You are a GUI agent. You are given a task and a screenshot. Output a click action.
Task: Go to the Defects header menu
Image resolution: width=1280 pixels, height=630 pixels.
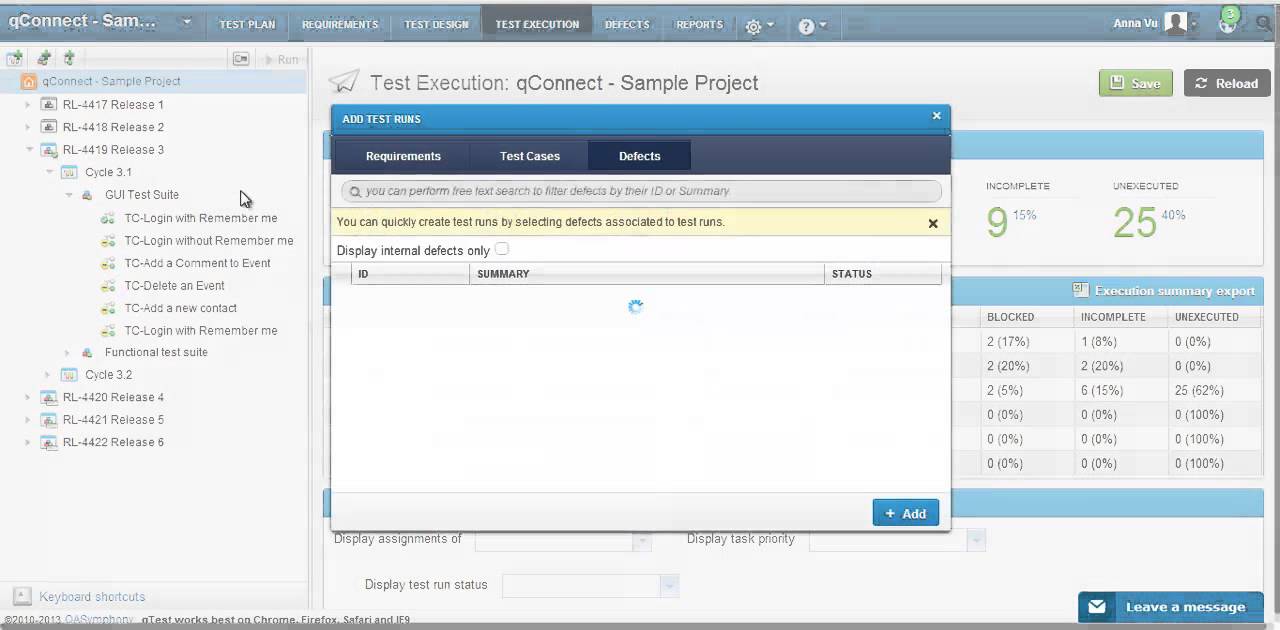[x=627, y=25]
